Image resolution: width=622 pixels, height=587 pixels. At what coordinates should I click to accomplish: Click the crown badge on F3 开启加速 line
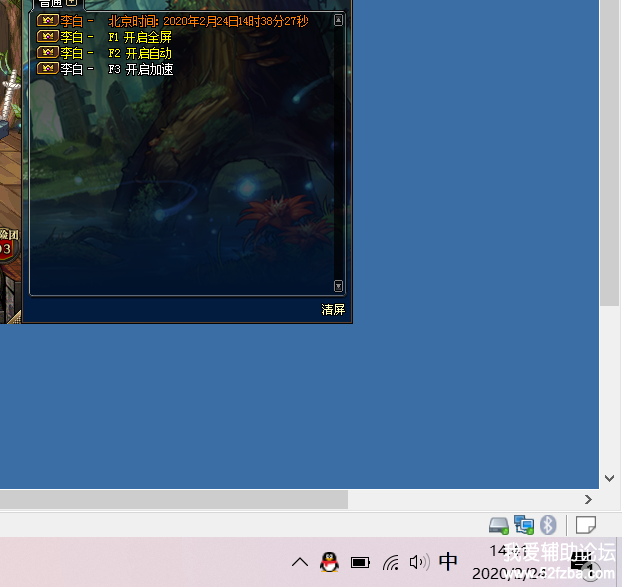pyautogui.click(x=48, y=69)
